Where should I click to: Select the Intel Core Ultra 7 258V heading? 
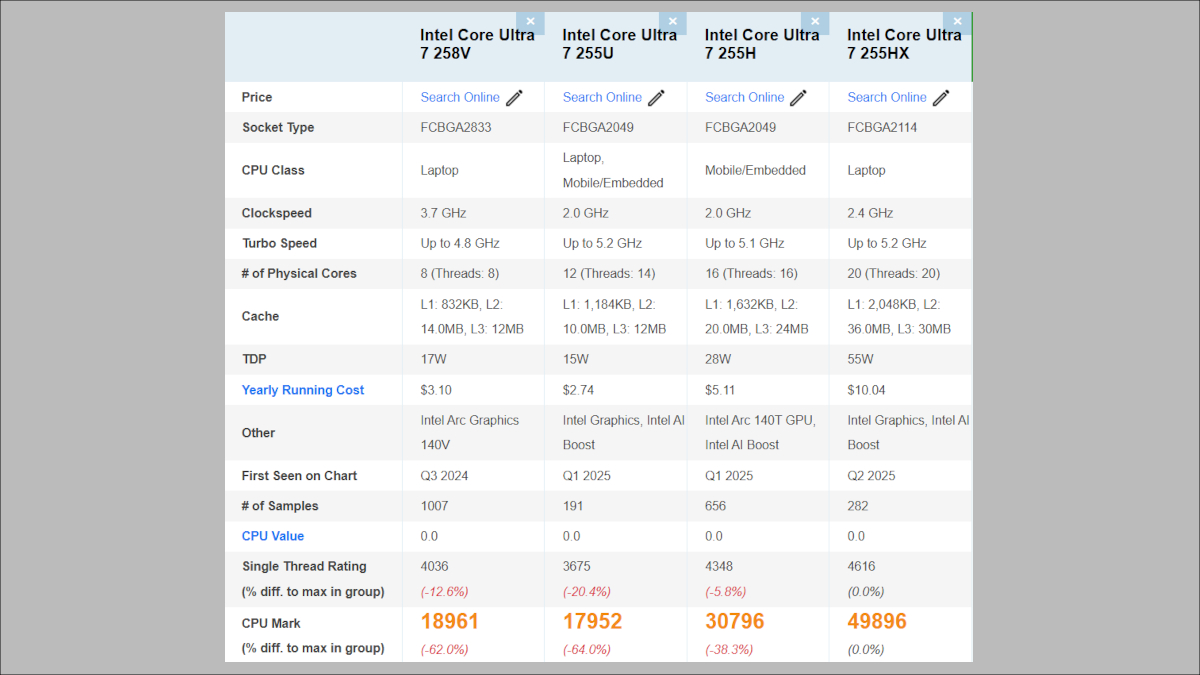[477, 44]
